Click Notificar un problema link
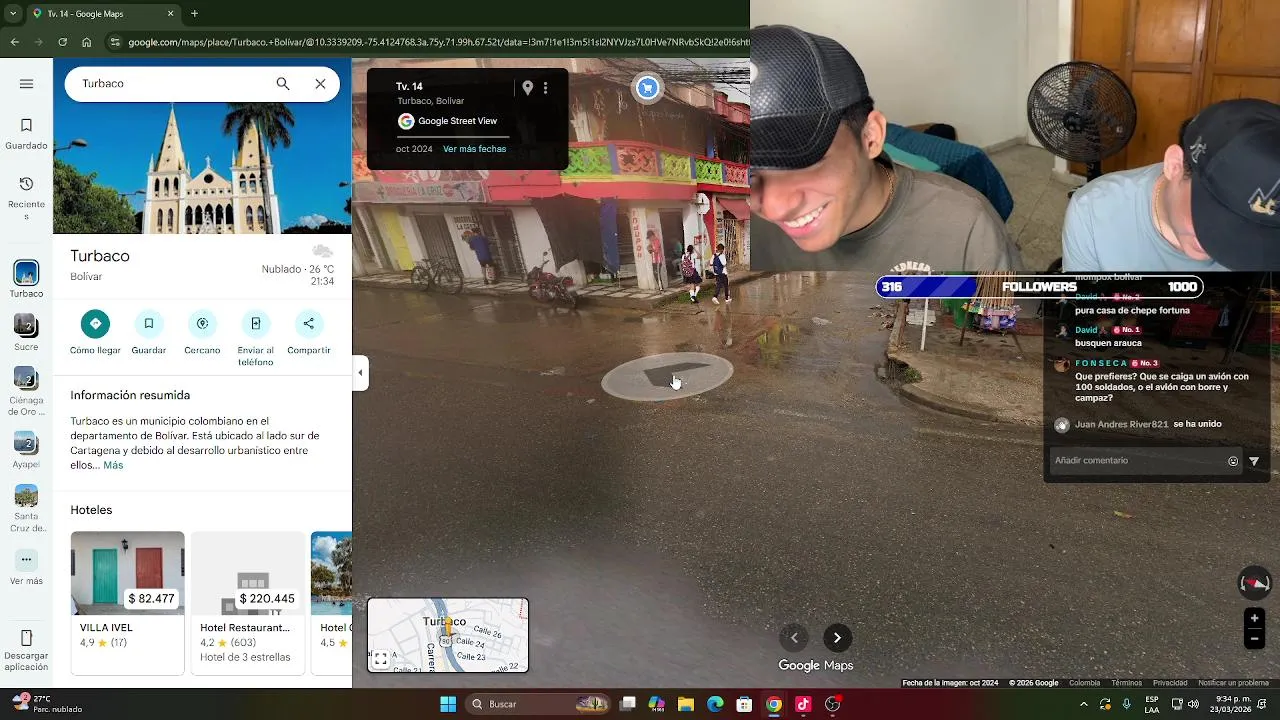This screenshot has width=1280, height=720. (x=1233, y=683)
